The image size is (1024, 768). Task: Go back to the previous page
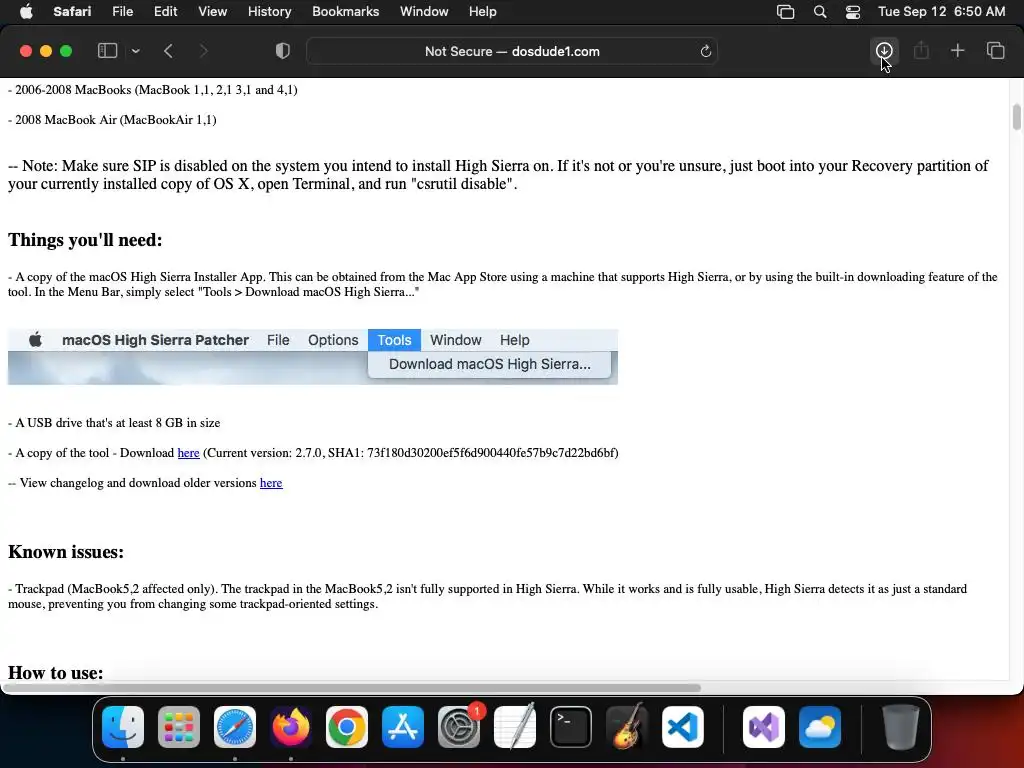coord(168,51)
